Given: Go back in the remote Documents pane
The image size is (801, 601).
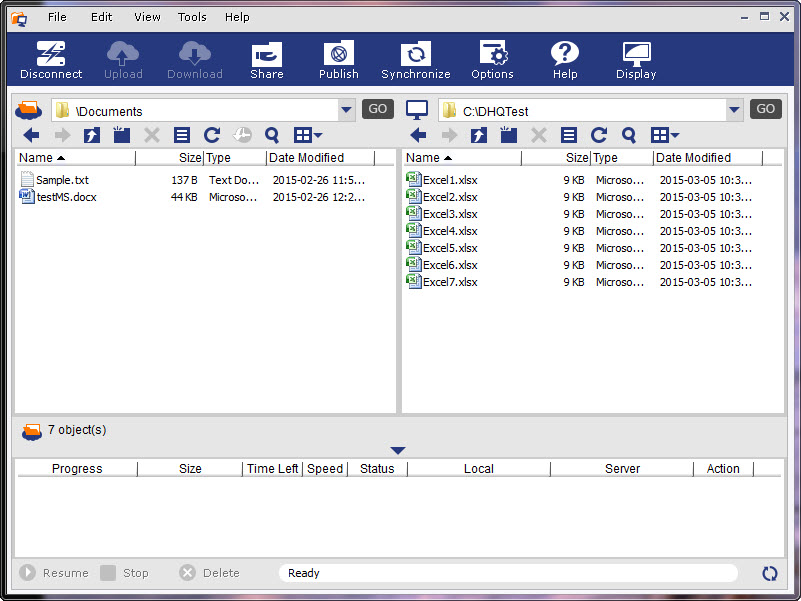Looking at the screenshot, I should 32,136.
